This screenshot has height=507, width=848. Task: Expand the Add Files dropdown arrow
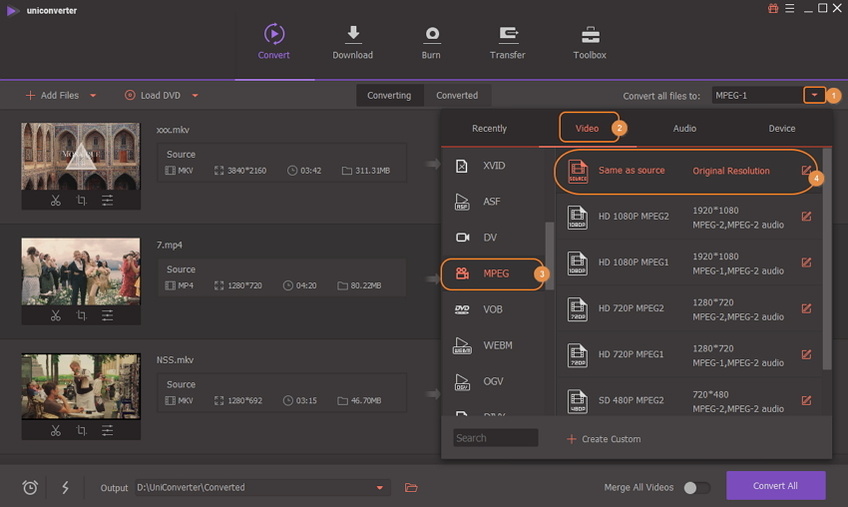point(93,96)
